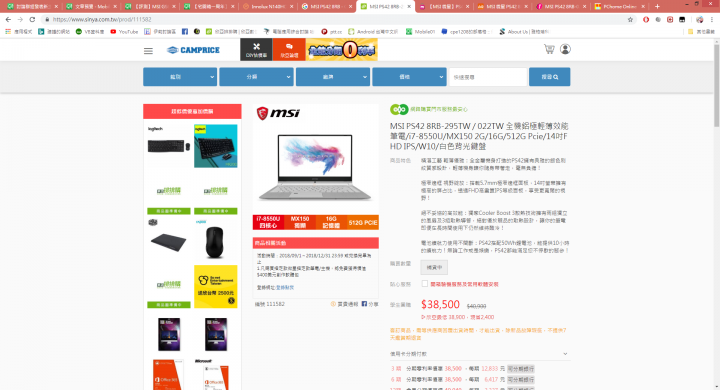Open the Chrome profile avatar icon
Viewport: 720px width, 390px height.
point(699,19)
